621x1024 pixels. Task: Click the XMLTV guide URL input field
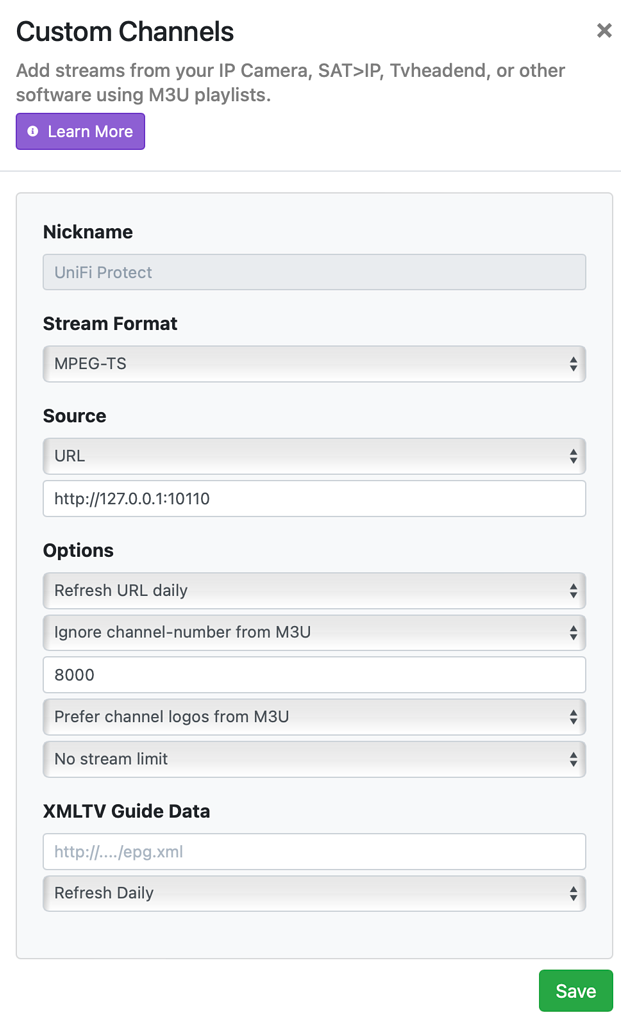(300, 851)
